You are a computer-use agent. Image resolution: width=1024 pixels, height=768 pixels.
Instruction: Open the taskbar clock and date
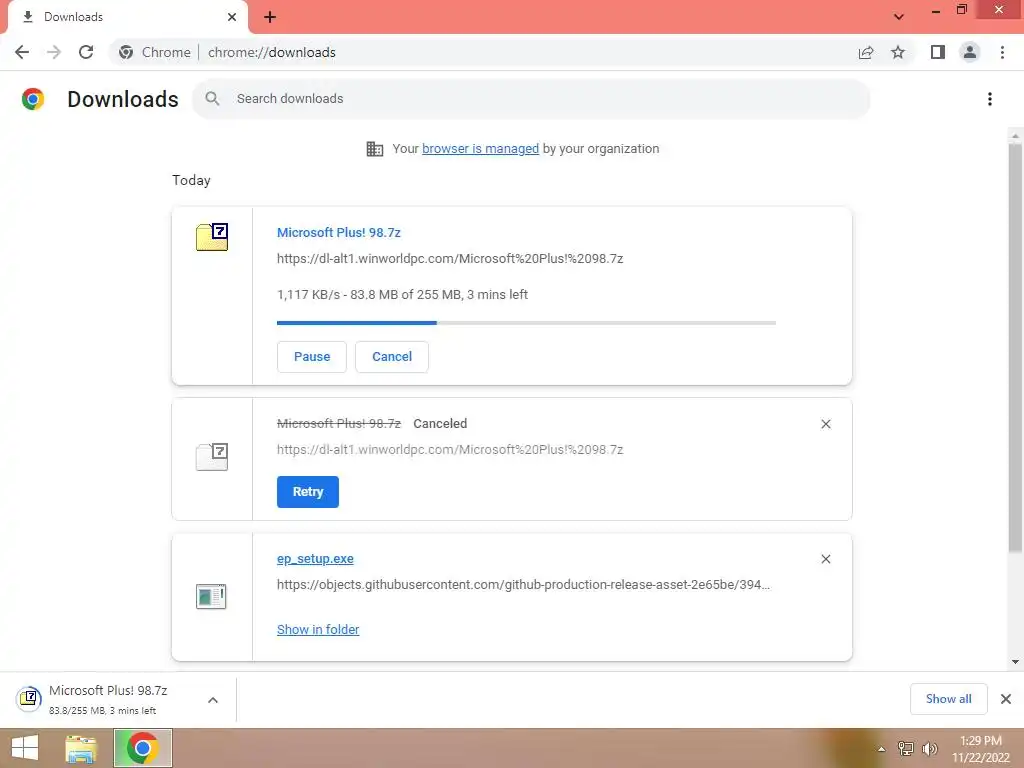(x=980, y=749)
